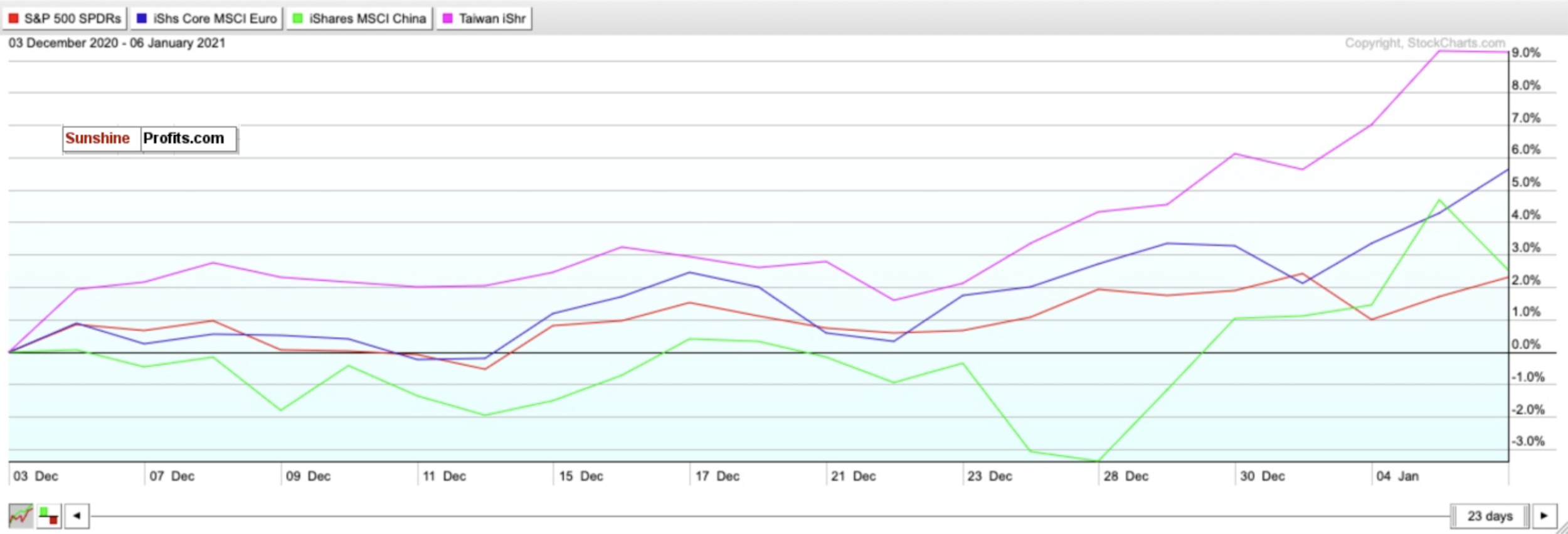Click the 17 Dec date axis label

[x=718, y=476]
